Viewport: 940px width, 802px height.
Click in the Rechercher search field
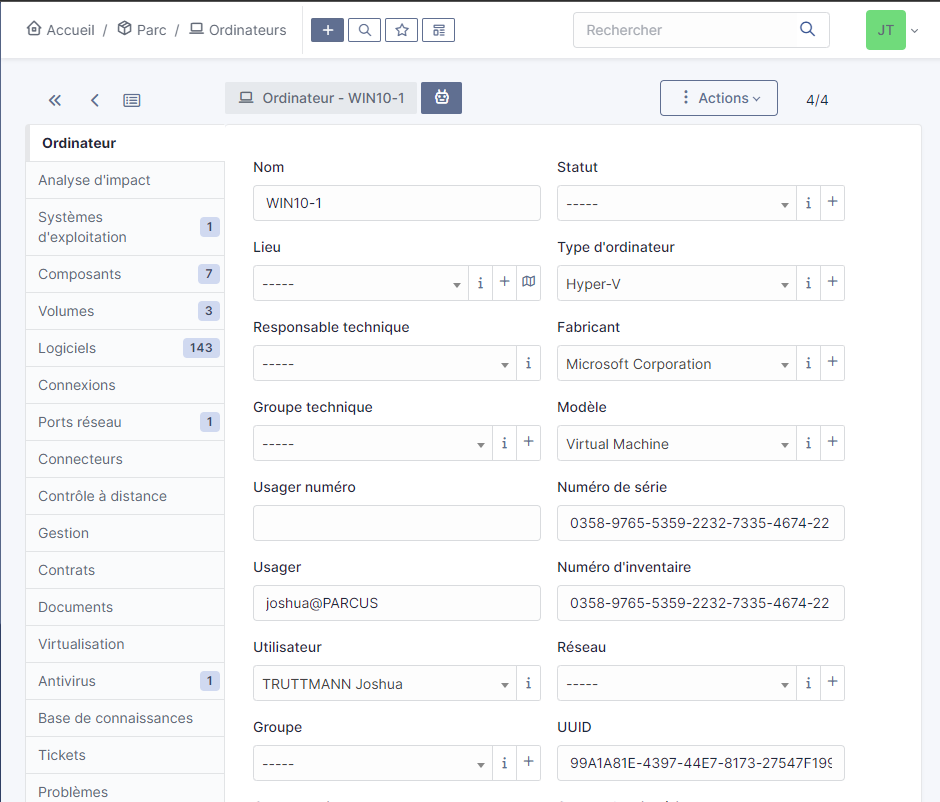point(688,30)
